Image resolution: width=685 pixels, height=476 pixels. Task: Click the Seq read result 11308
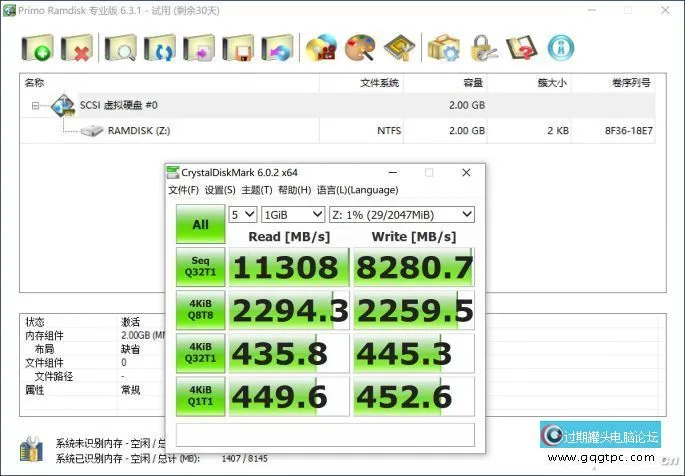(x=289, y=267)
